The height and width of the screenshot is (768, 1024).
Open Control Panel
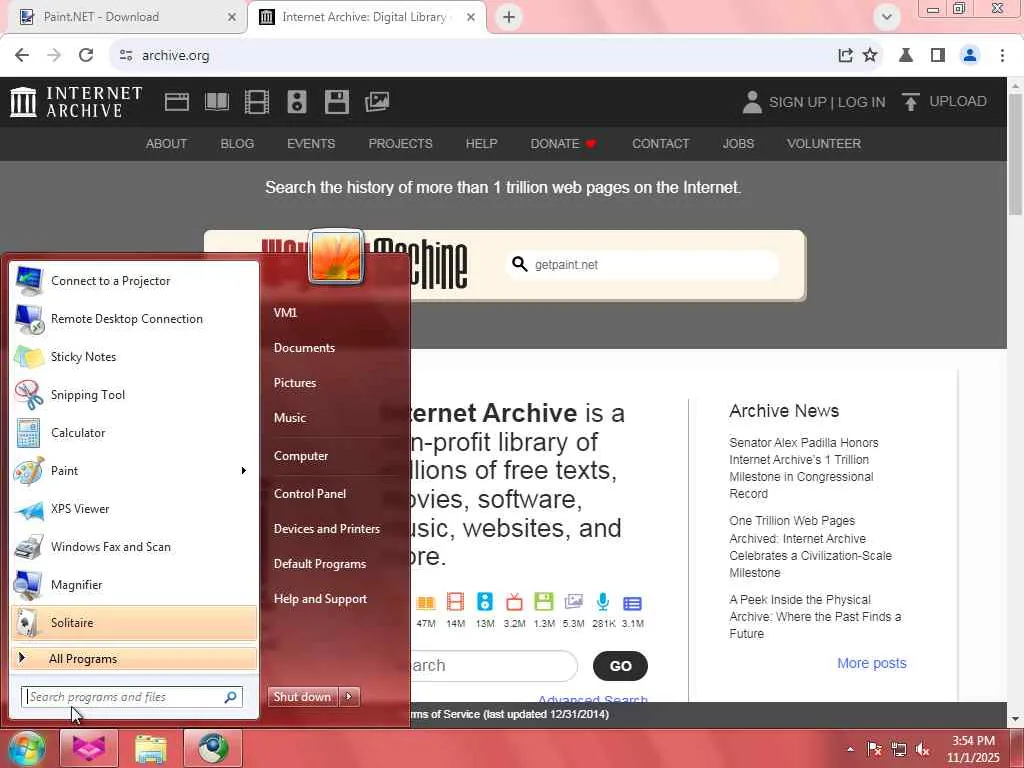[x=310, y=494]
